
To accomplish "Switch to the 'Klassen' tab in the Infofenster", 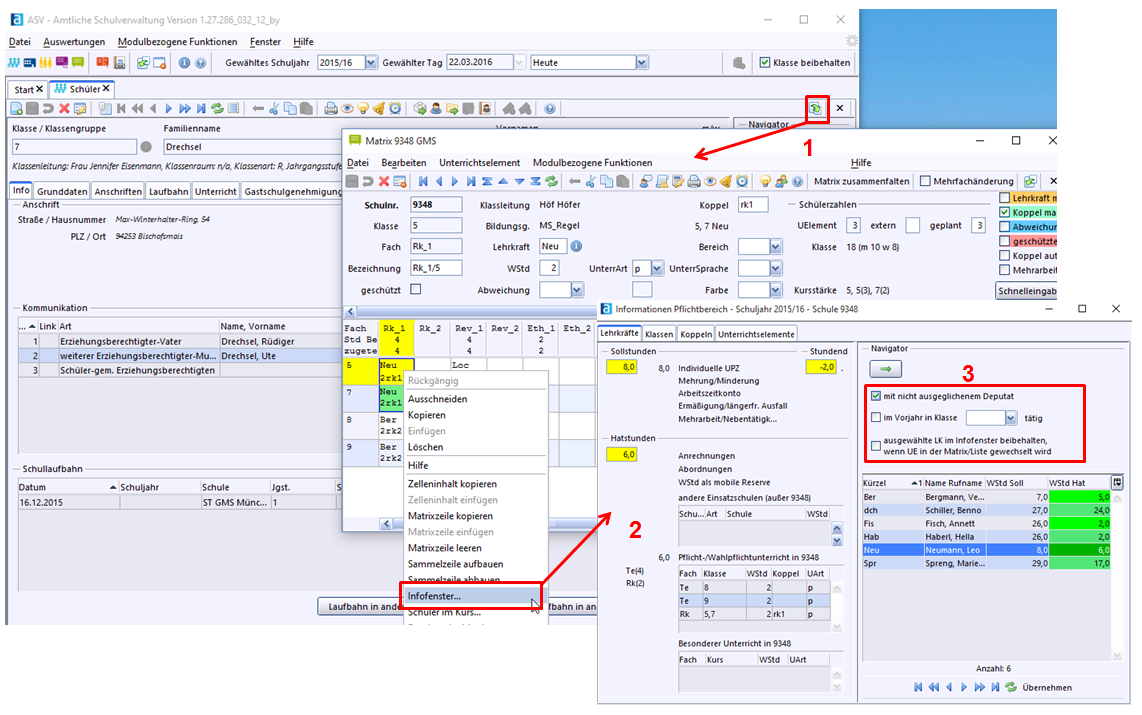I will pyautogui.click(x=659, y=334).
